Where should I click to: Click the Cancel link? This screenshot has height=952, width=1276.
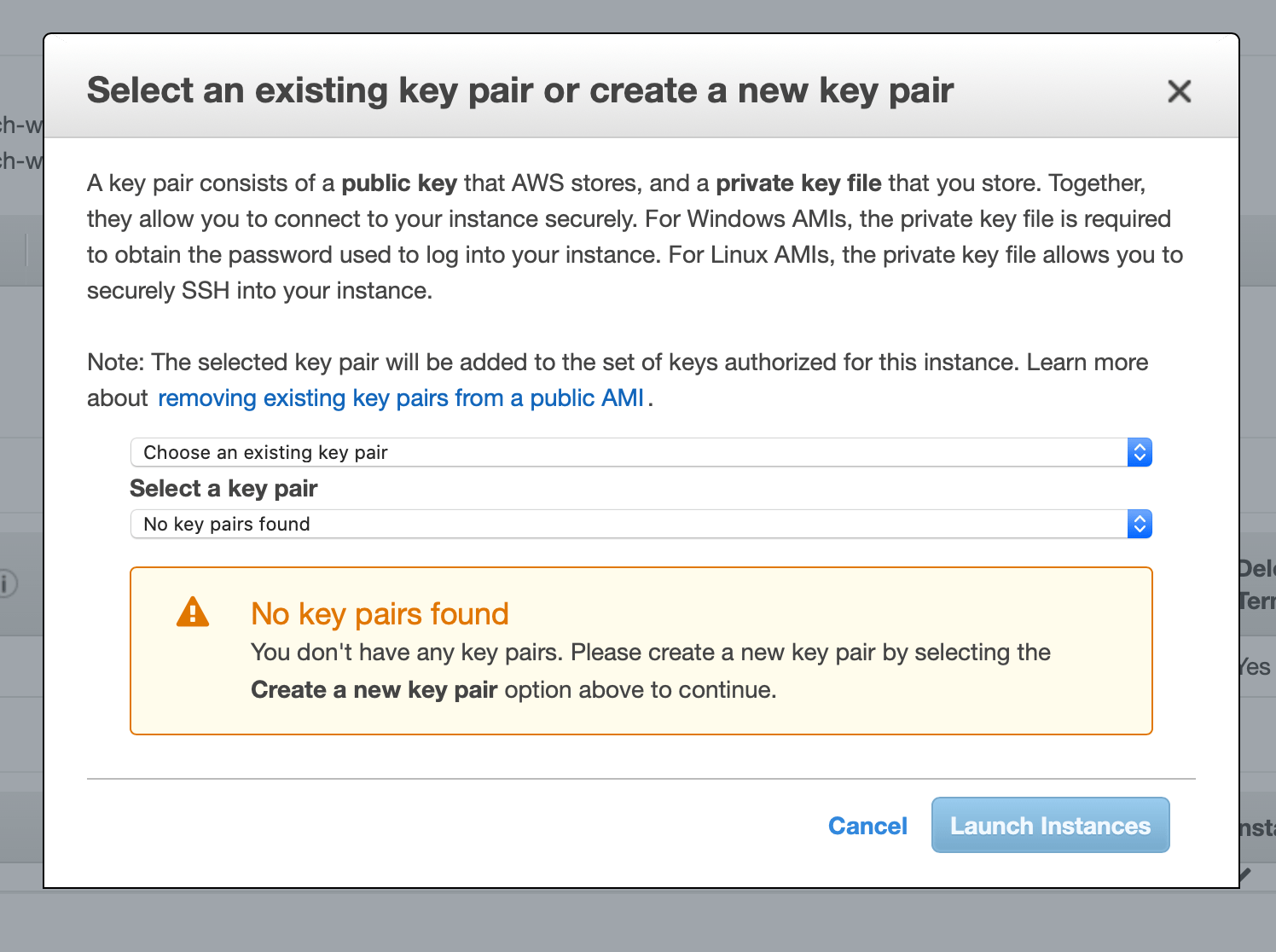coord(867,825)
